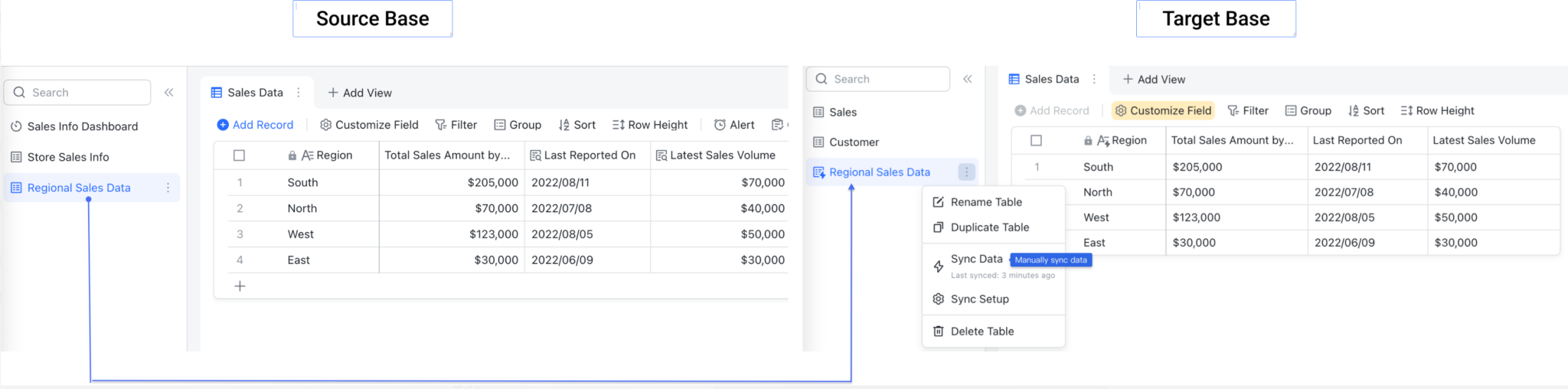Click the source base Search field
Viewport: 1568px width, 389px height.
click(x=78, y=93)
